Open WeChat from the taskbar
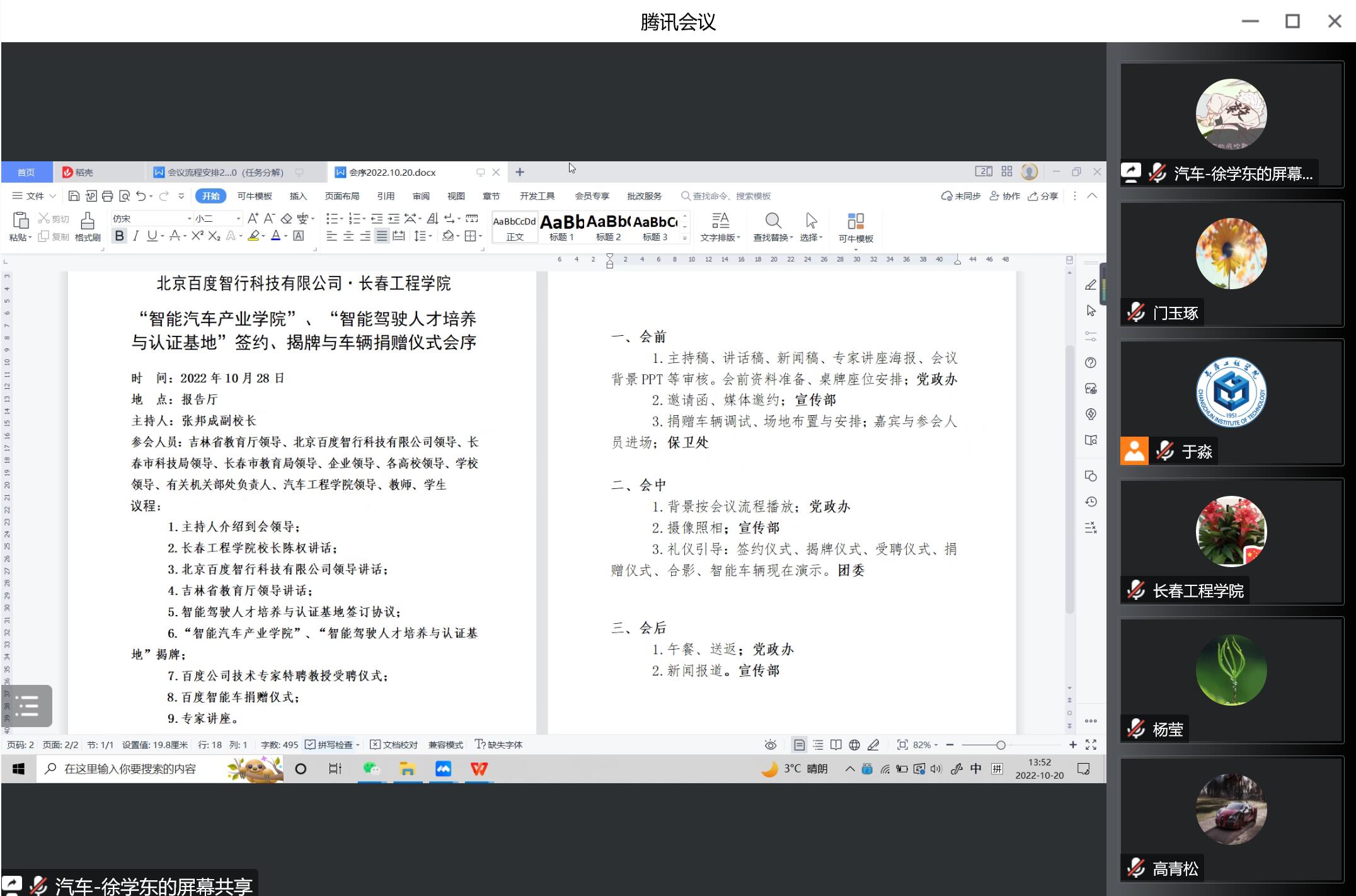 [371, 769]
